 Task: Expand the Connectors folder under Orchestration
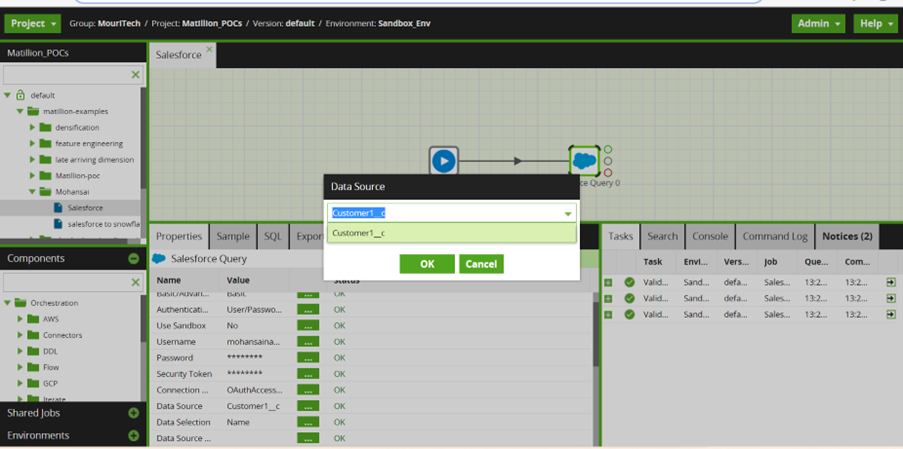pos(20,335)
